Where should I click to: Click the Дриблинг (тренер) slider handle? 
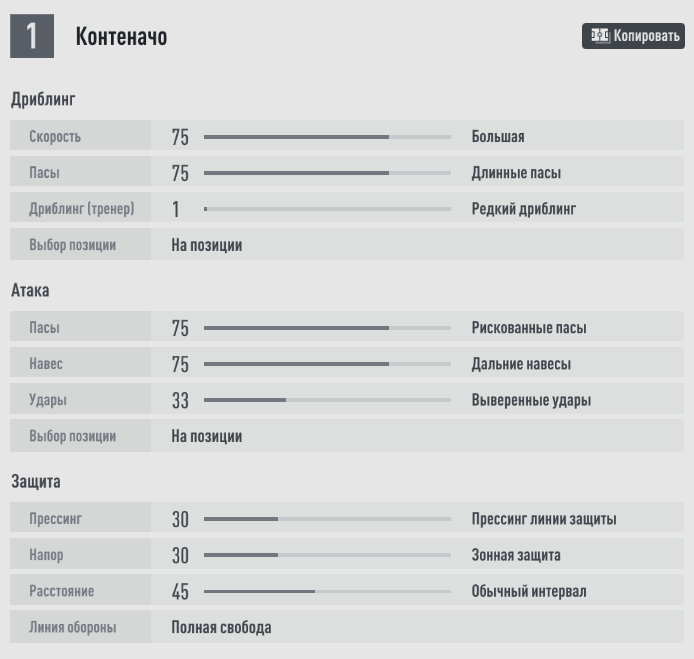[x=205, y=209]
